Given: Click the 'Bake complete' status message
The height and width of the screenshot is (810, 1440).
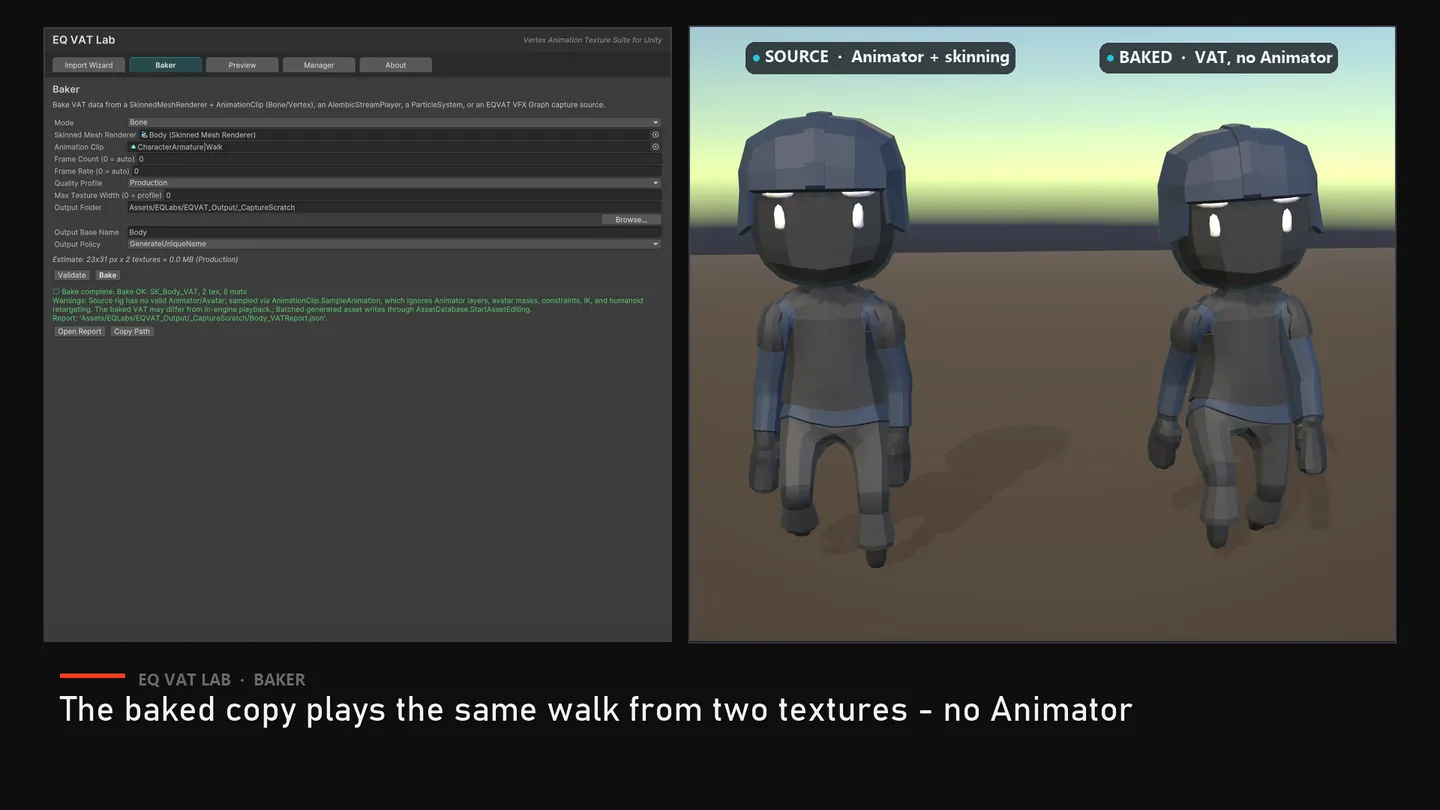Looking at the screenshot, I should 149,292.
